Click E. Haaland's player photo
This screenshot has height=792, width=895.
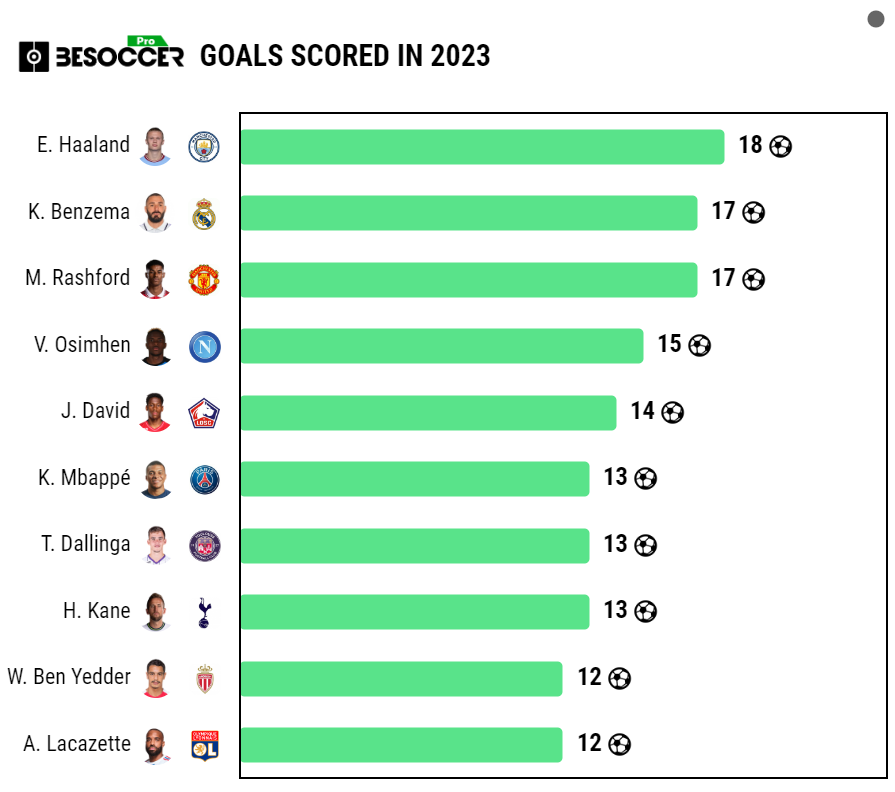155,146
